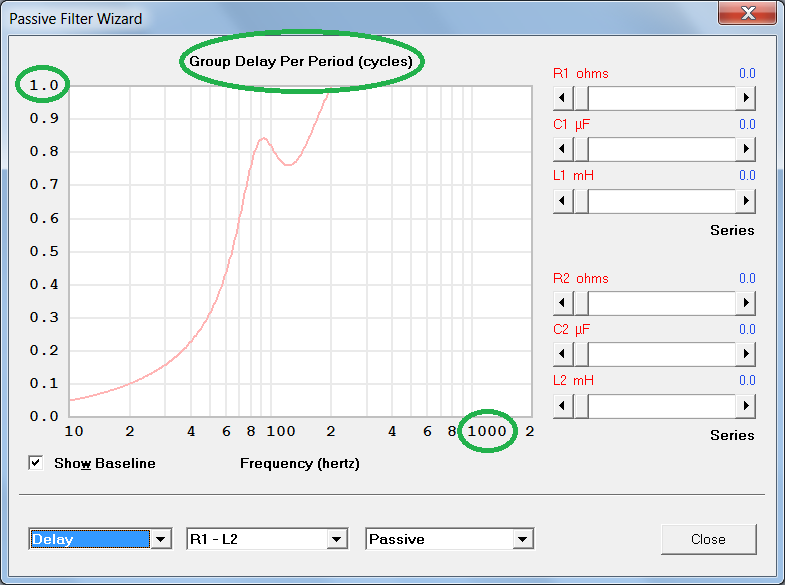
Task: Click the right arrow of the L2 mH slider
Action: coord(745,406)
